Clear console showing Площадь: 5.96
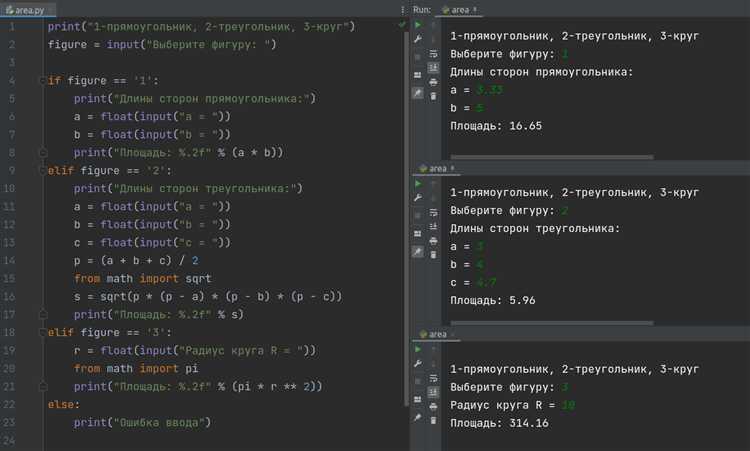This screenshot has width=750, height=451. pos(433,255)
